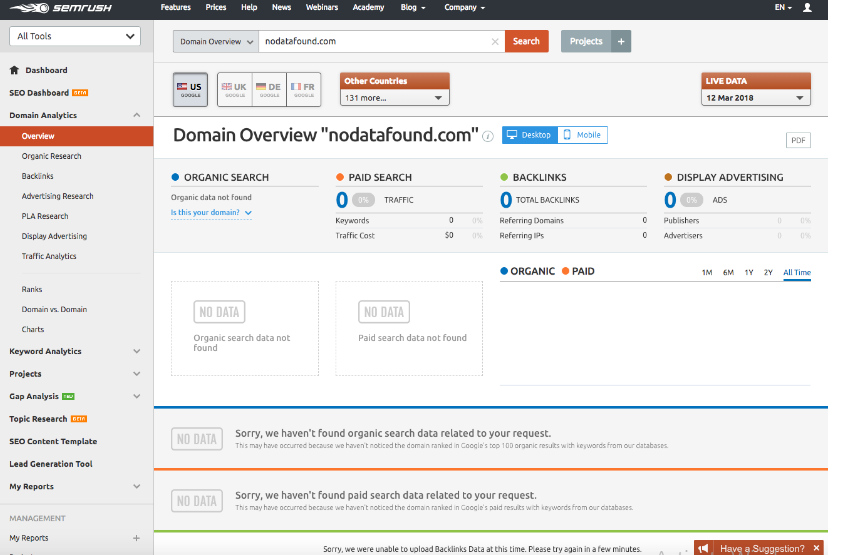Toggle ORGANIC series blue legend dot

[504, 271]
